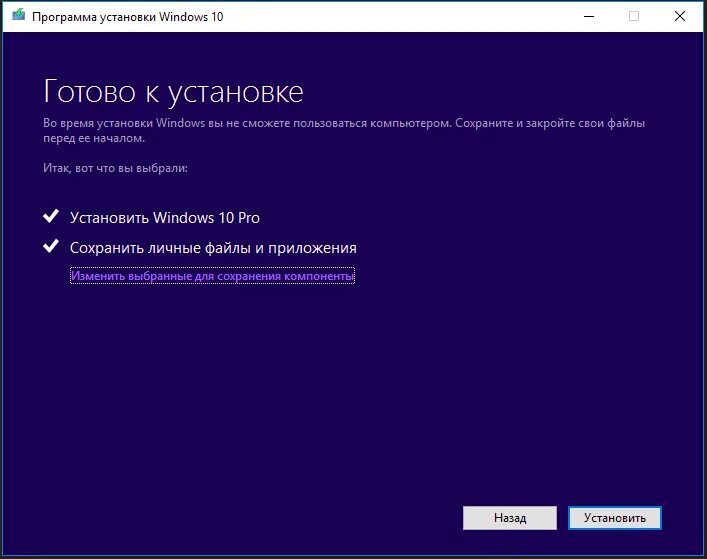
Task: Click text Итак, вот что вы выбрали:
Action: click(115, 168)
